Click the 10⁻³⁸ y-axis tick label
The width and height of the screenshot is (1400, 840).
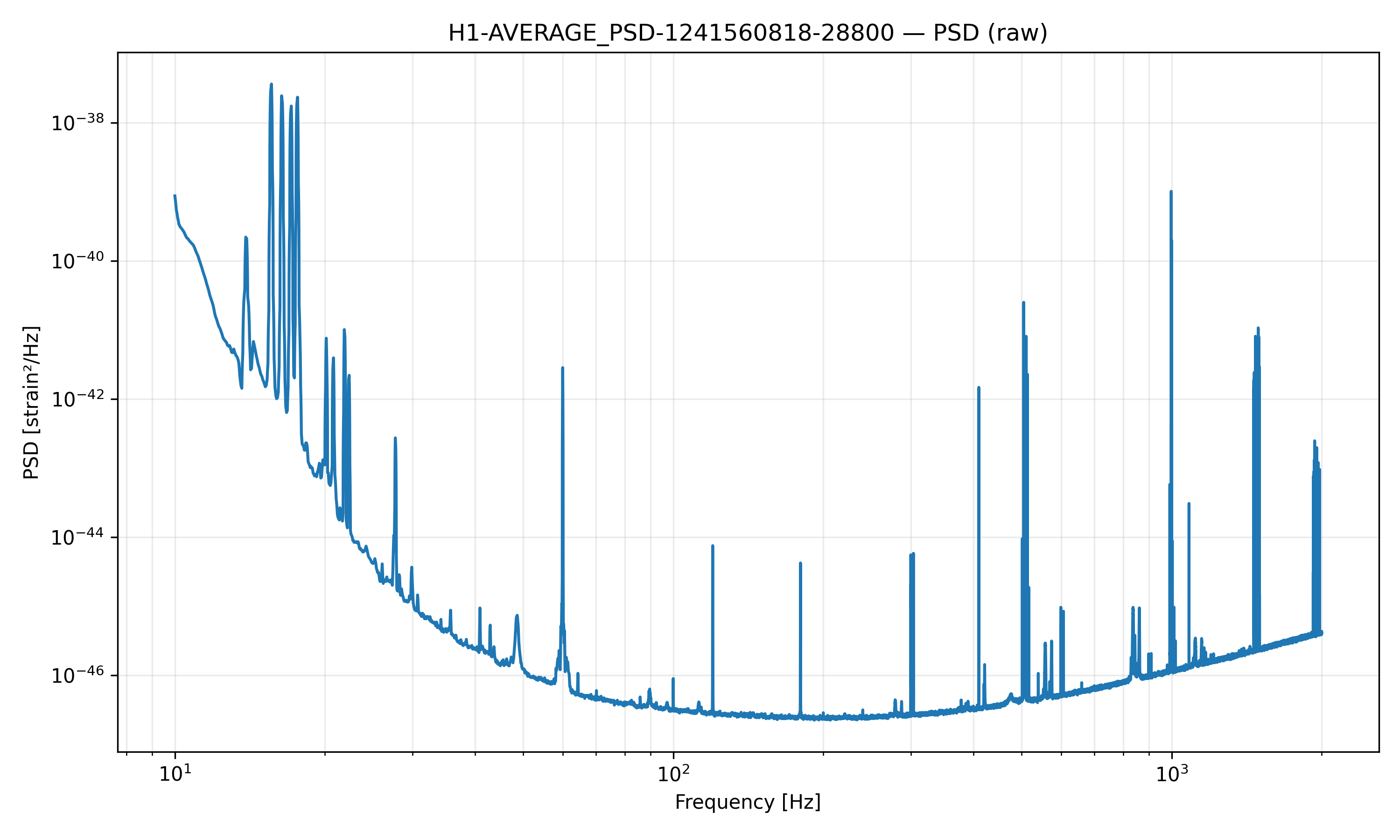[x=78, y=123]
